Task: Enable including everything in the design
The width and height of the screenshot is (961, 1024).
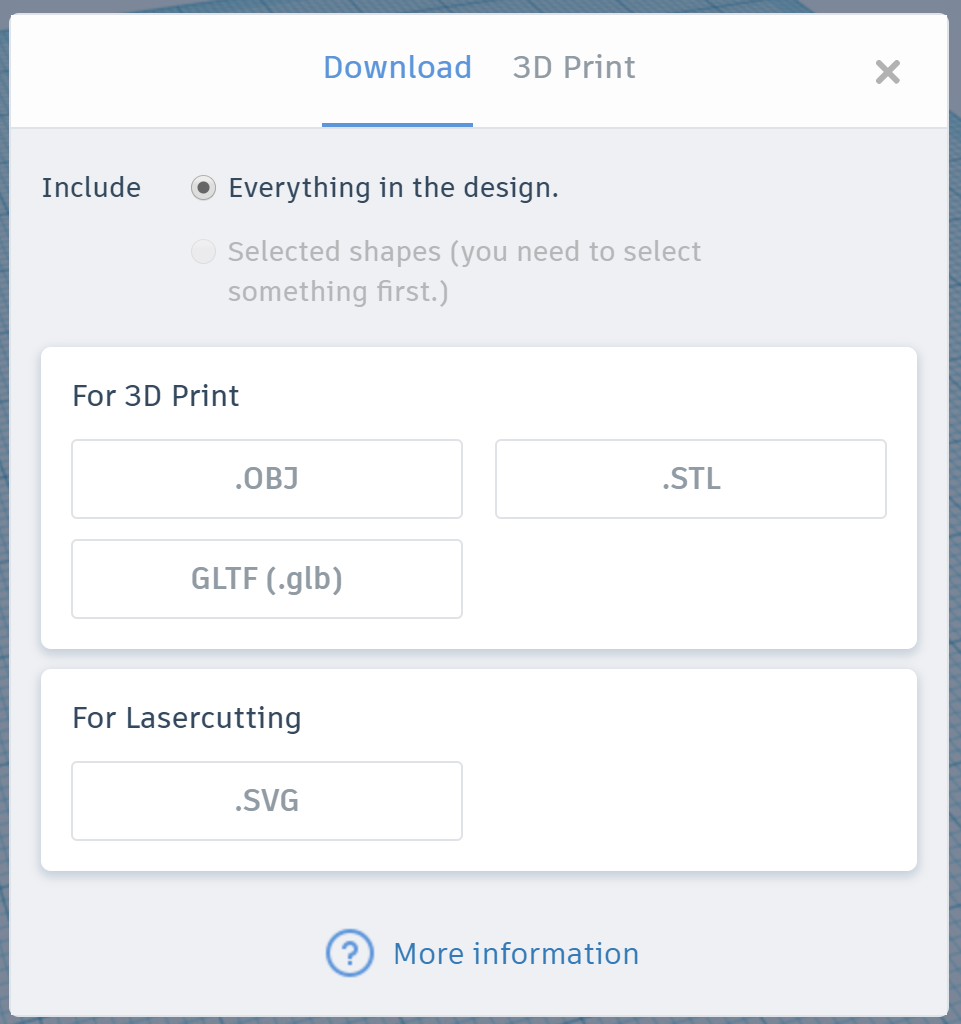Action: click(203, 187)
